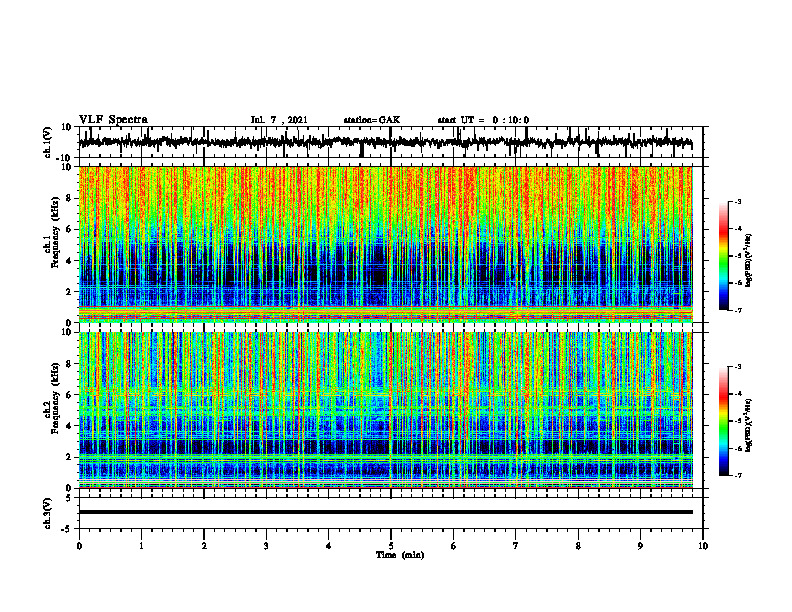
Task: Click the '8' kHz tick on ch.1 spectrogram axis
Action: [x=69, y=198]
